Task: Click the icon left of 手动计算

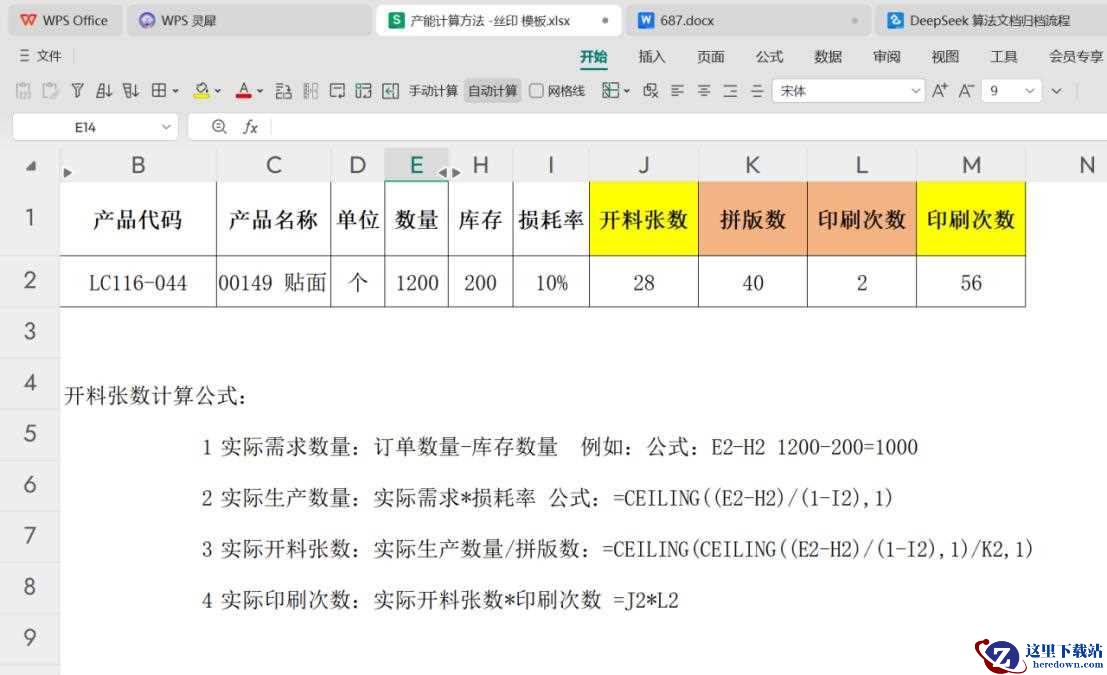Action: (390, 90)
